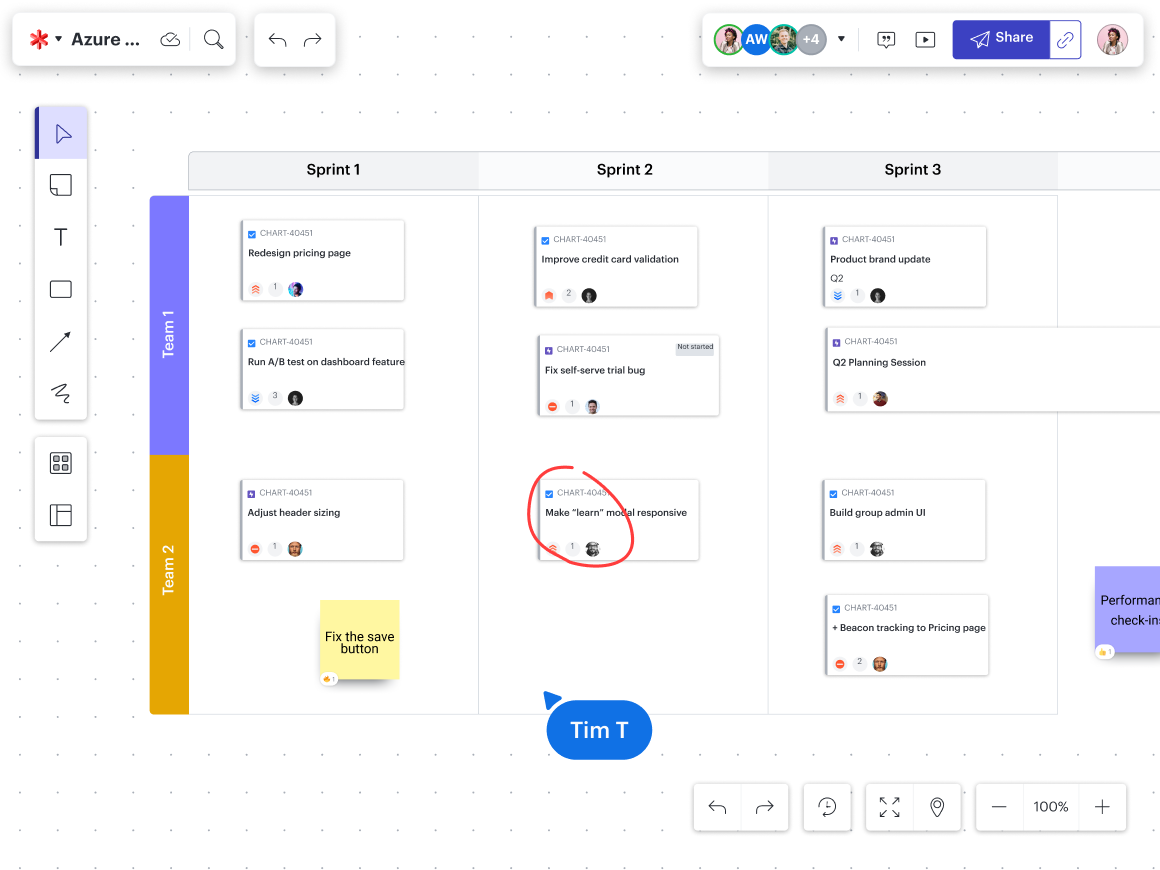Open the zoom level 100% menu
The width and height of the screenshot is (1160, 870).
[x=1050, y=807]
